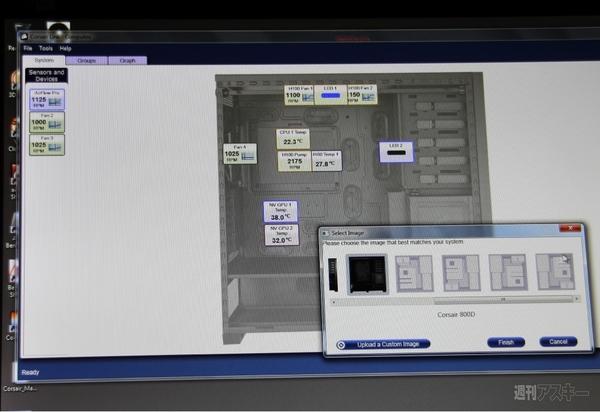Click the Cancel button in Select Image
The image size is (600, 412).
[558, 341]
